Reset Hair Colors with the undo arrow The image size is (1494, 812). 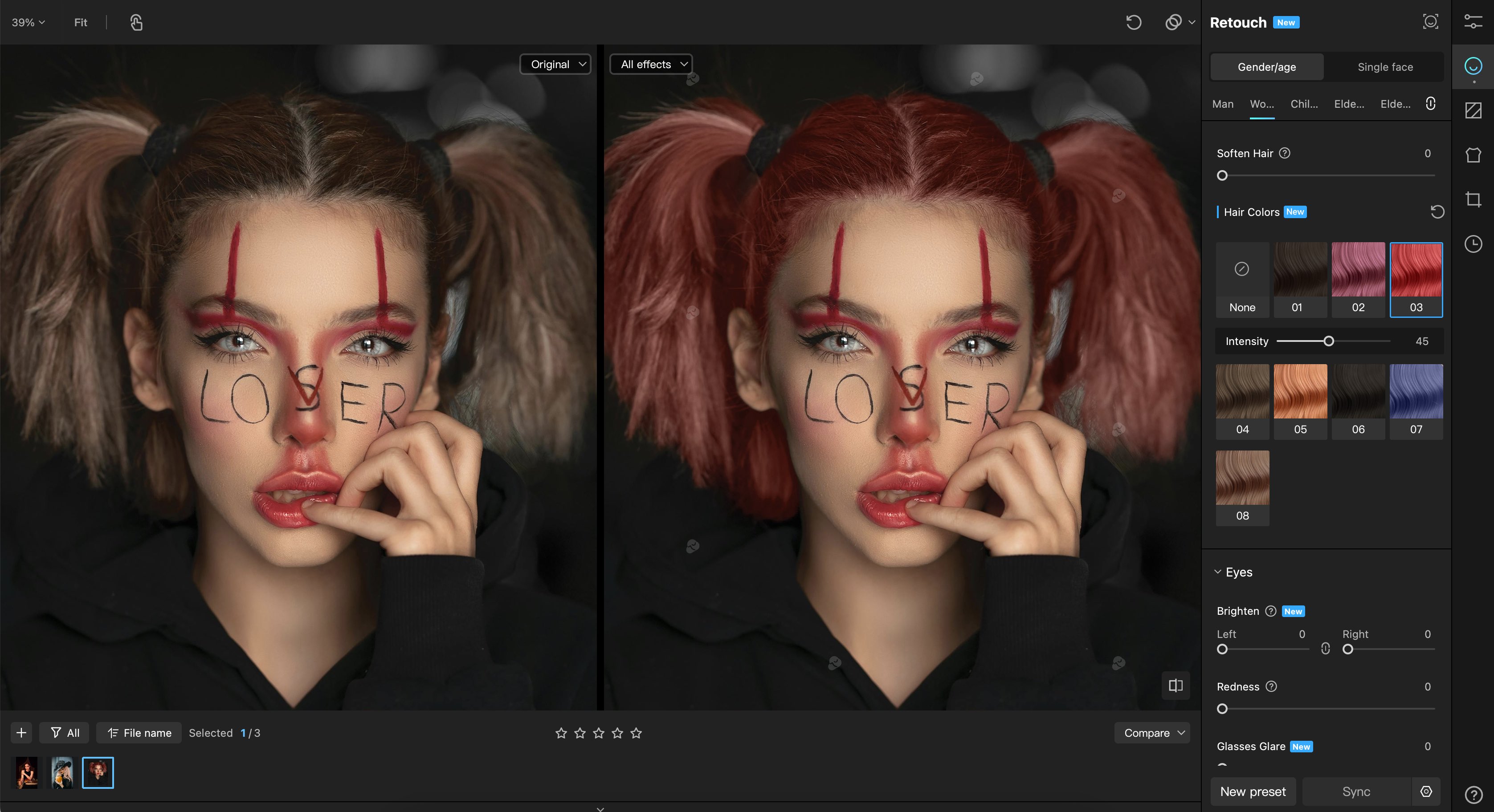1437,212
